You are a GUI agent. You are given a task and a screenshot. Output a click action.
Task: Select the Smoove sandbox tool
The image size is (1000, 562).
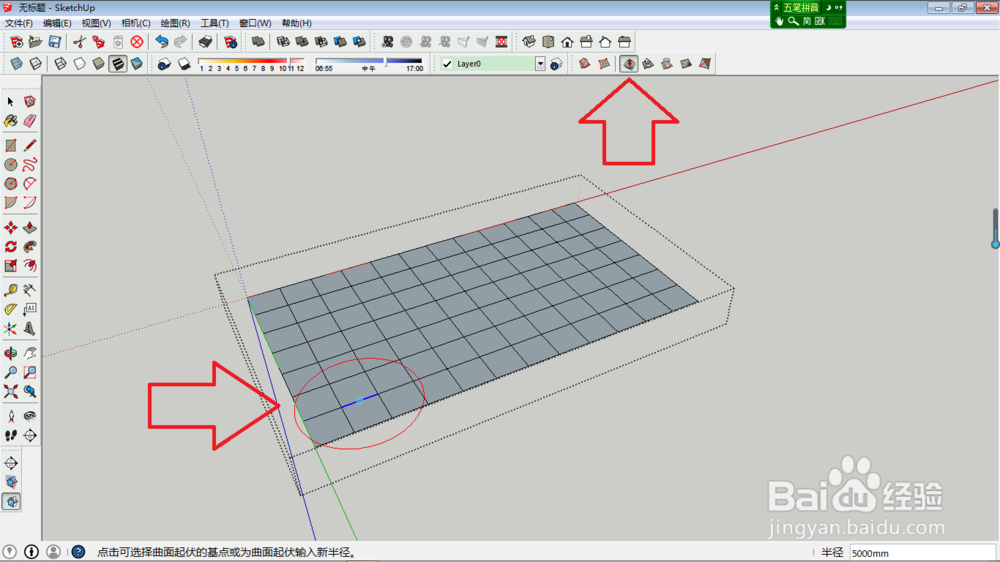point(629,64)
